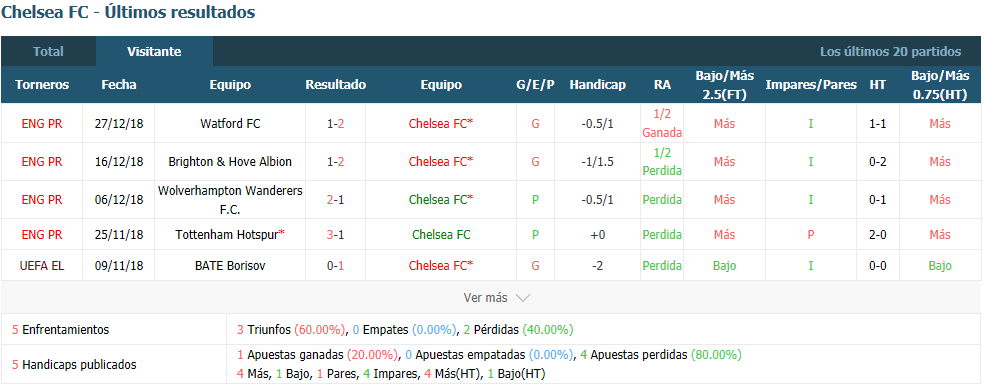Click the Los últimos 20 partidos label
The width and height of the screenshot is (985, 386).
tap(890, 52)
